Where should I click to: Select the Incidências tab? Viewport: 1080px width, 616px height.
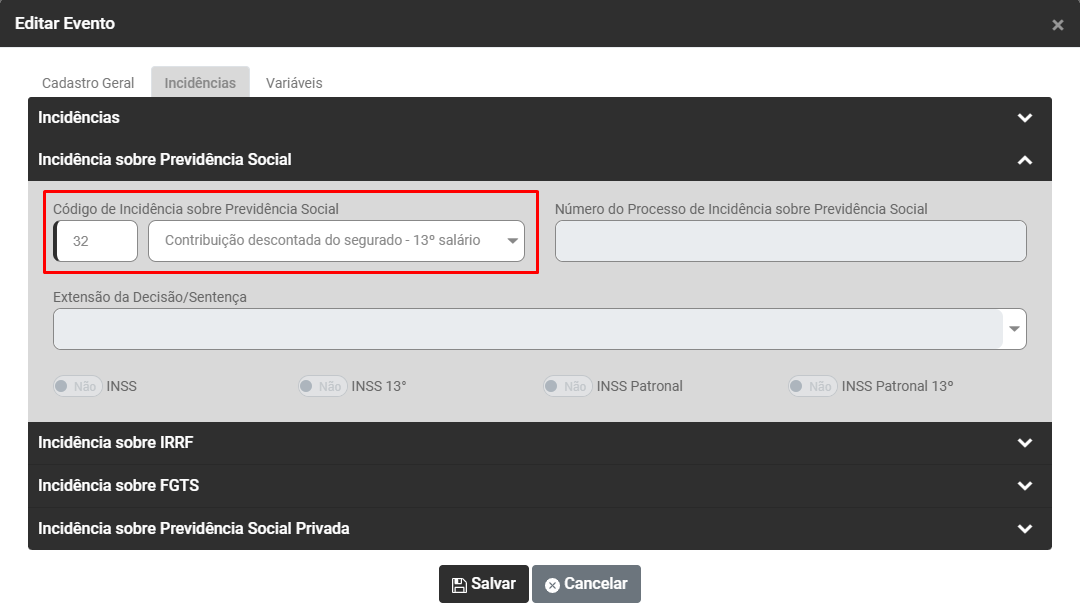200,83
